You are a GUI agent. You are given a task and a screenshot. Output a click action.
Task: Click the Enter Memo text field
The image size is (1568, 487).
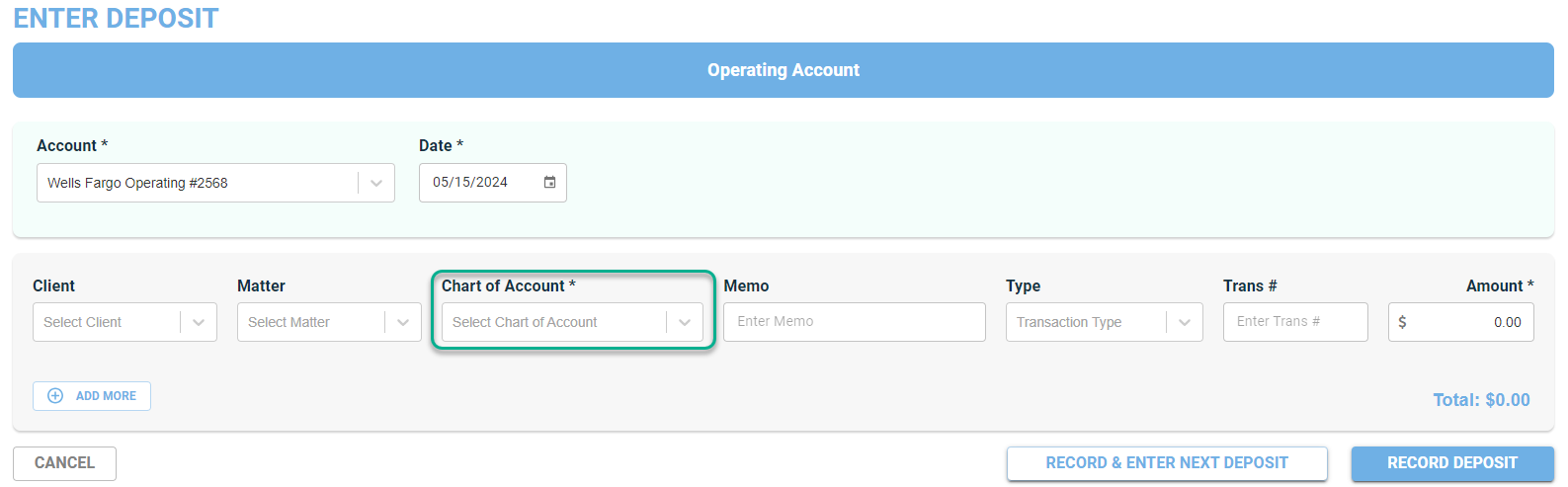tap(855, 322)
